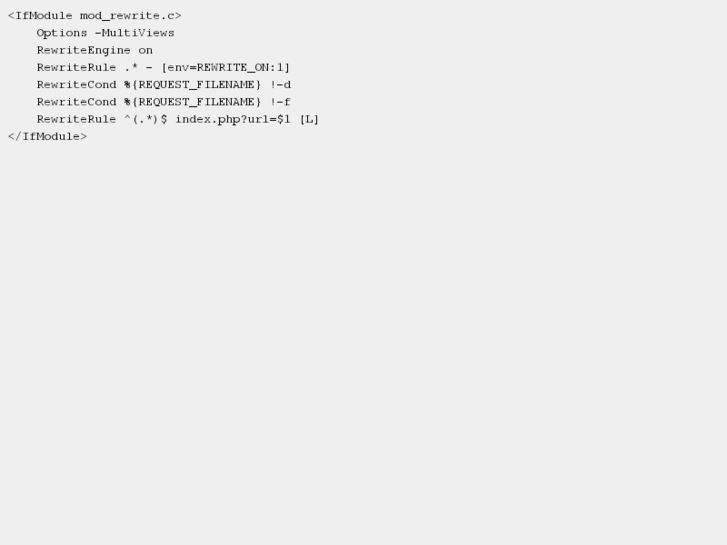Click the ^(.*)$ regex pattern
727x545 pixels.
tap(146, 119)
